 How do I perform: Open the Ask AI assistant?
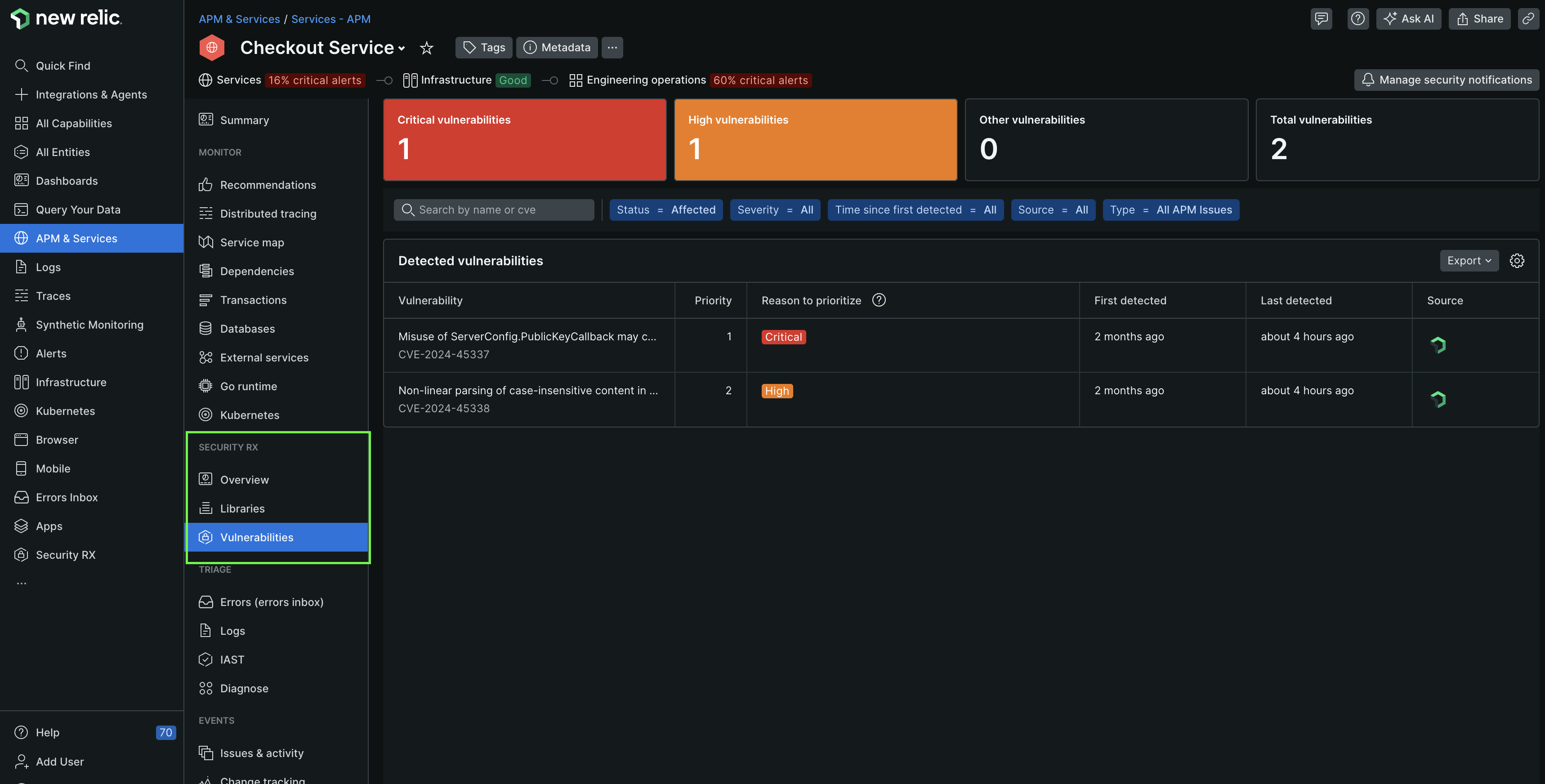coord(1408,18)
